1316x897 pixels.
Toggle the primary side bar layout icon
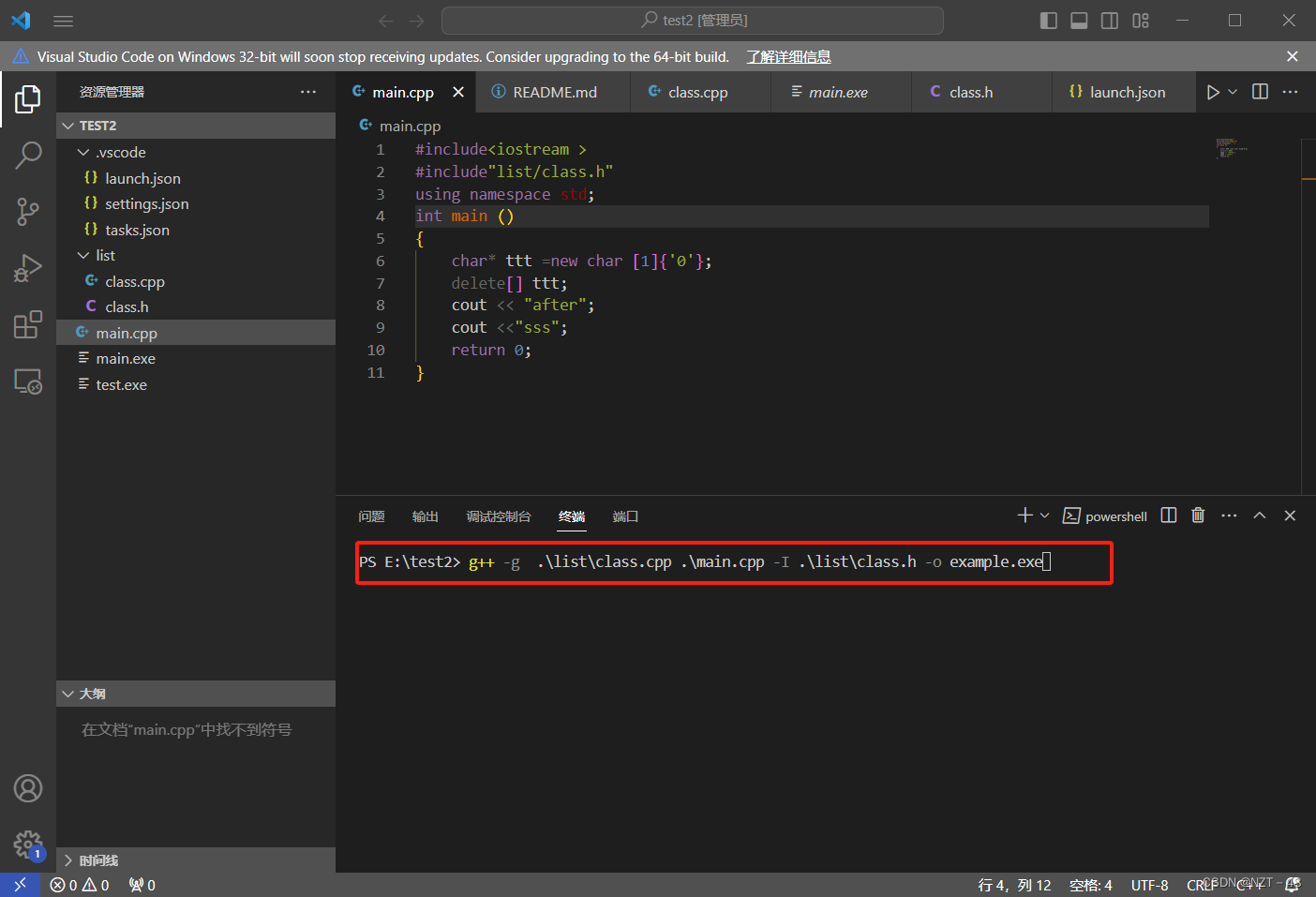point(1049,21)
